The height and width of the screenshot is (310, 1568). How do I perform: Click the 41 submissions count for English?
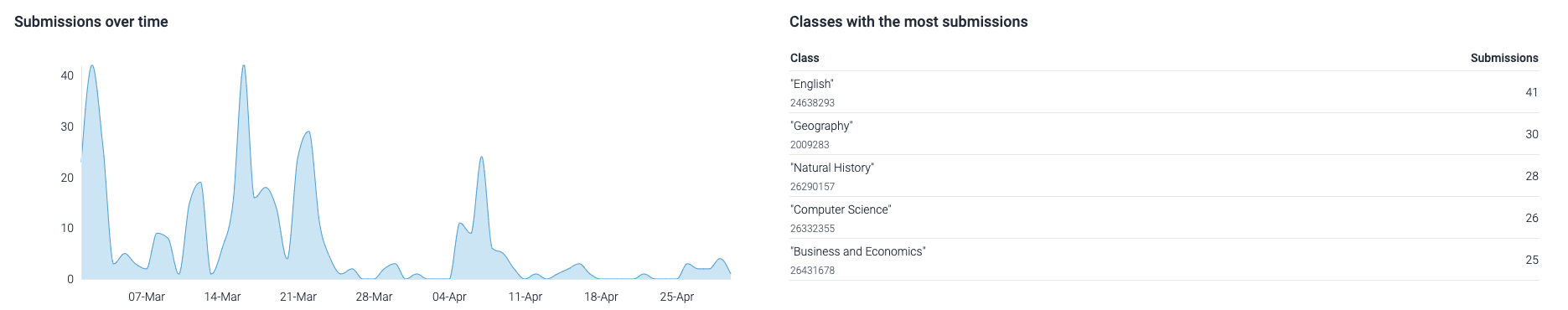coord(1532,92)
